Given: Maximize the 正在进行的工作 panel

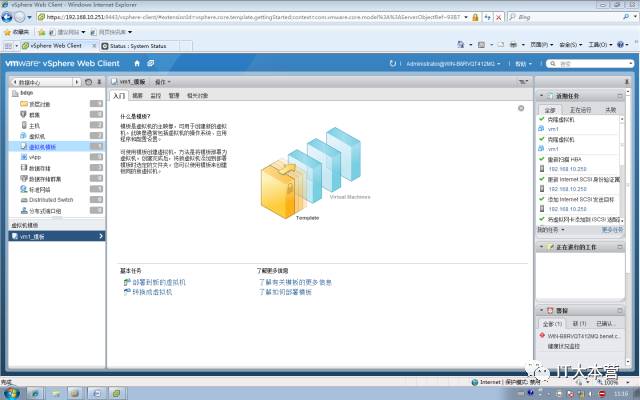Looking at the screenshot, I should [x=620, y=247].
